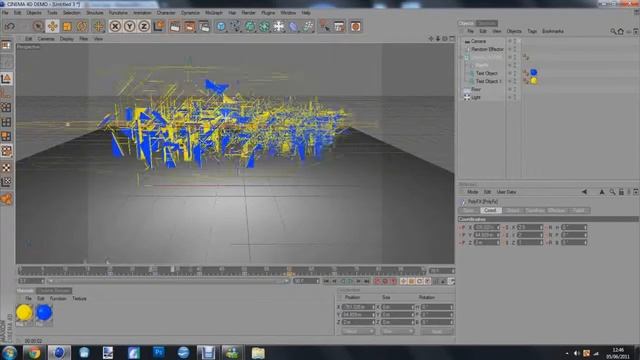640x360 pixels.
Task: Click the Attributes P . X coordinate field
Action: pyautogui.click(x=486, y=227)
